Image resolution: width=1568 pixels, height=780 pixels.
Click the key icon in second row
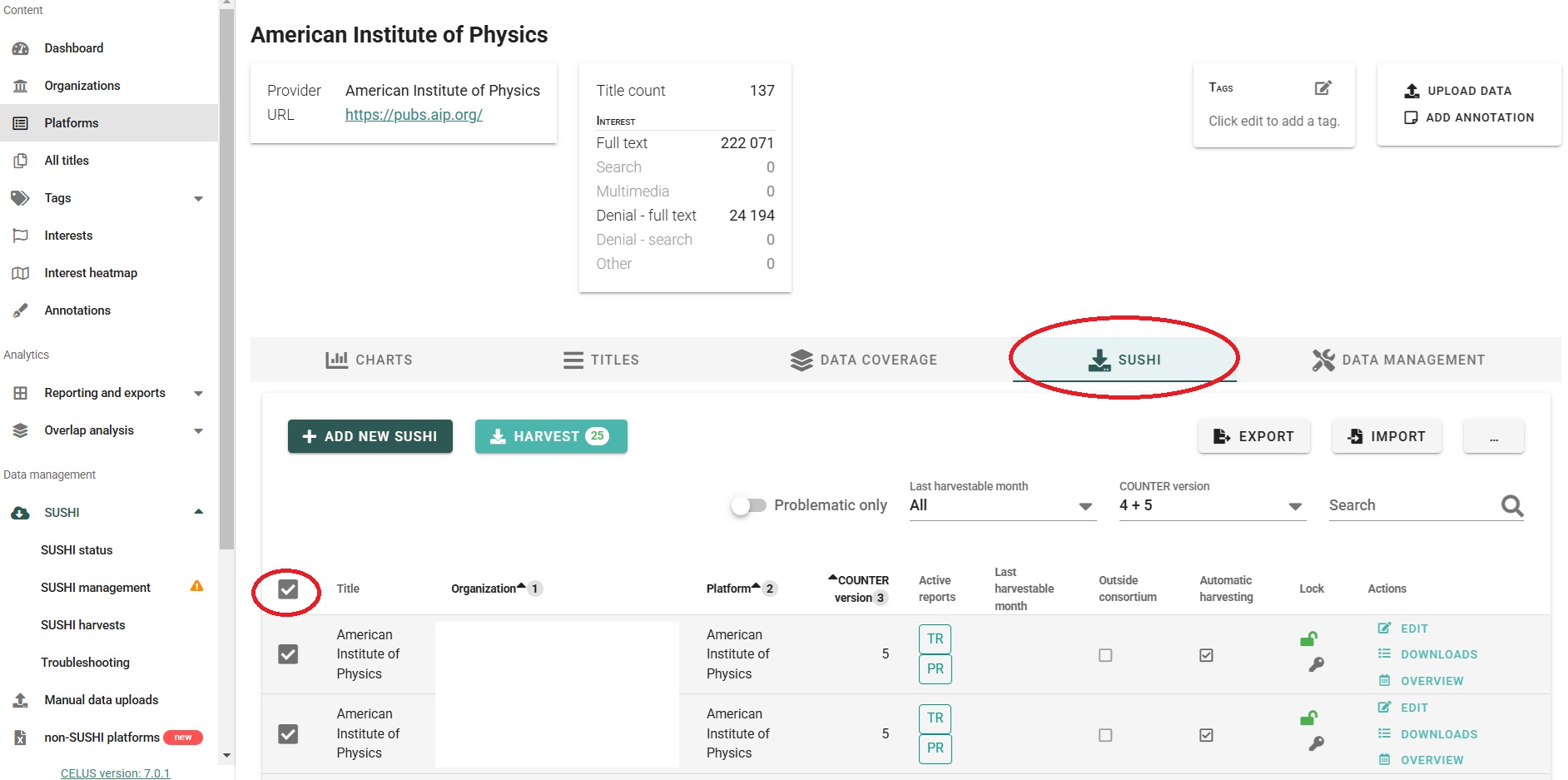click(x=1316, y=743)
